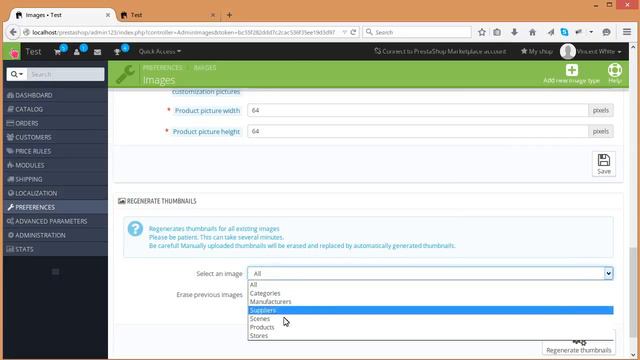The image size is (640, 360).
Task: Reload the page with refresh icon
Action: 353,32
